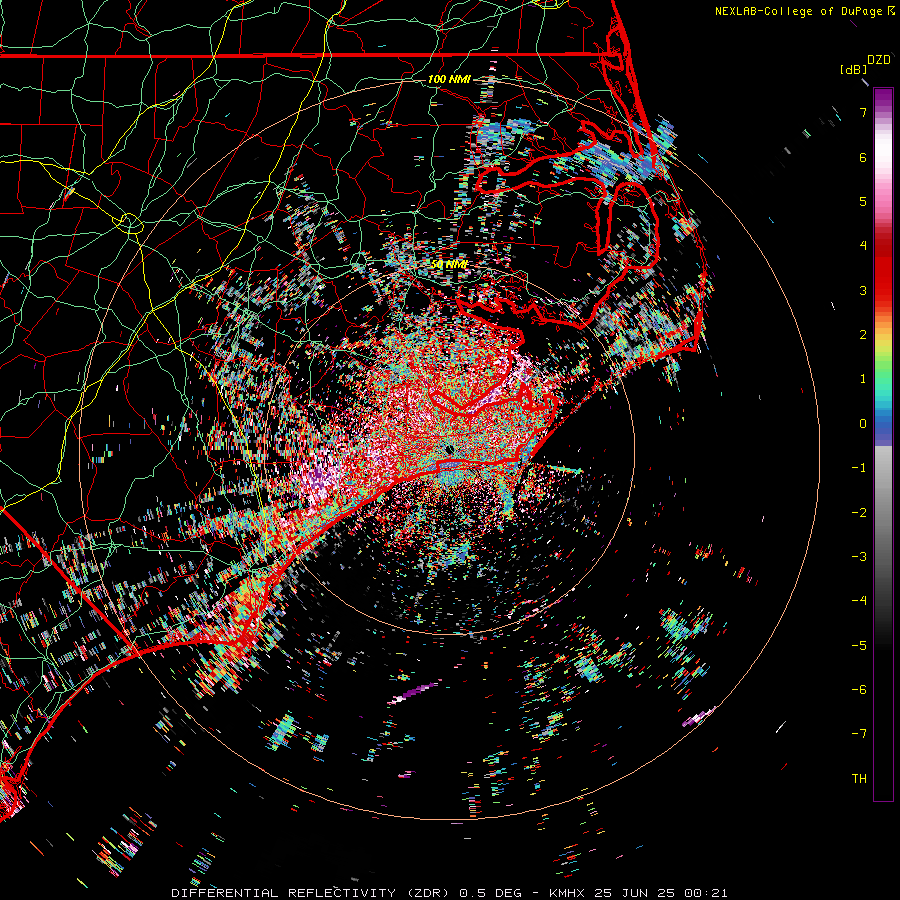
Task: Click the -3 value on the color scale
Action: click(859, 557)
